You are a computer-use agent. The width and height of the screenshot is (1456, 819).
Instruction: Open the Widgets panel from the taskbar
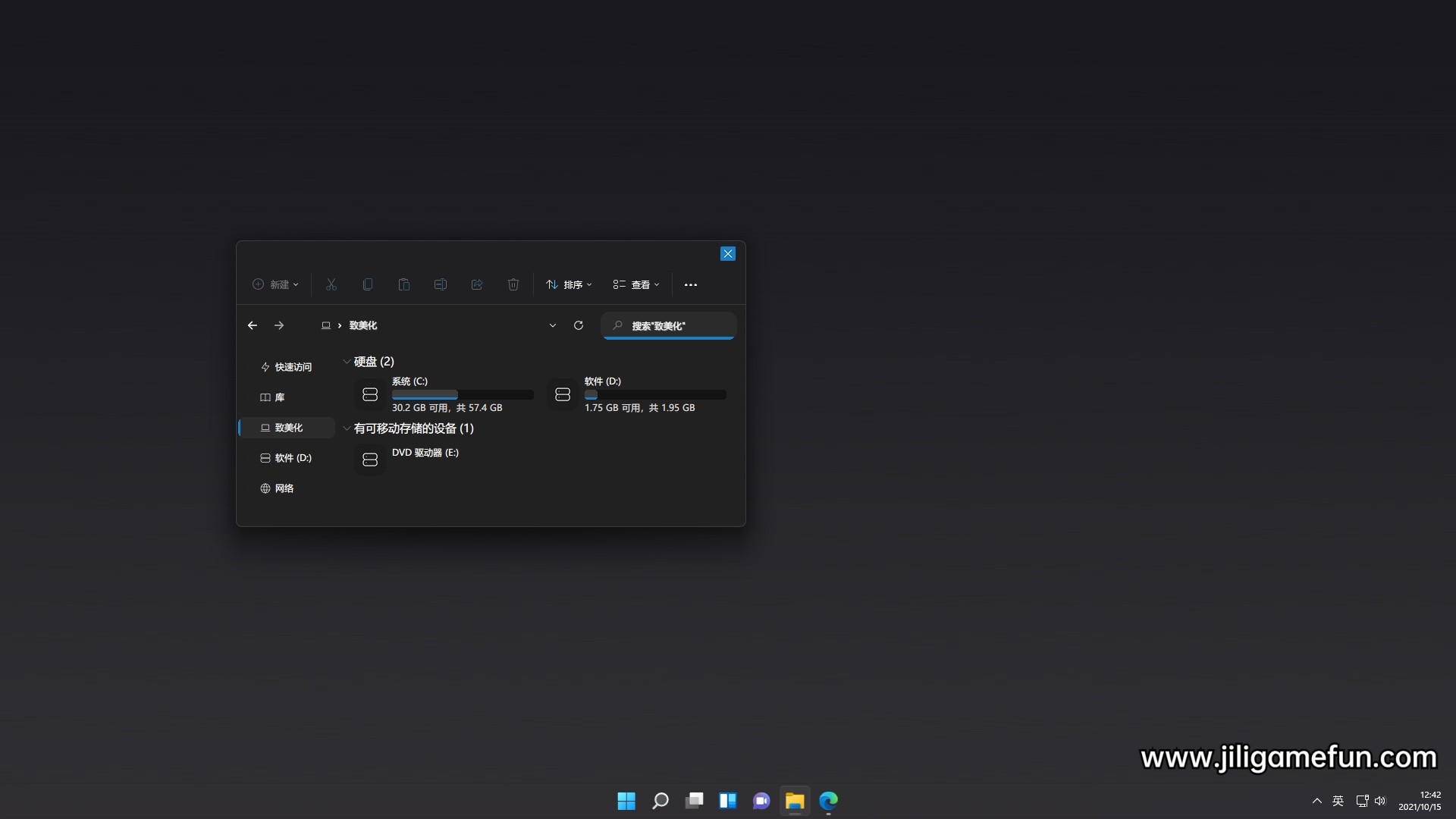point(728,801)
